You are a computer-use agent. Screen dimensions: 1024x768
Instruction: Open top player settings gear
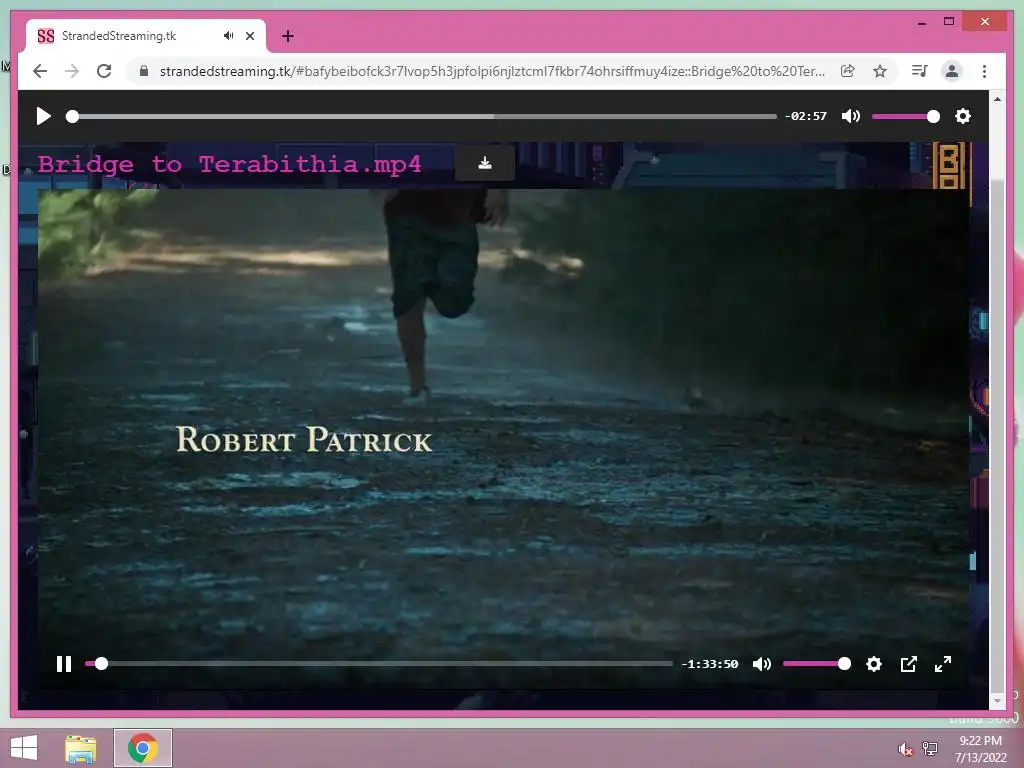[963, 116]
